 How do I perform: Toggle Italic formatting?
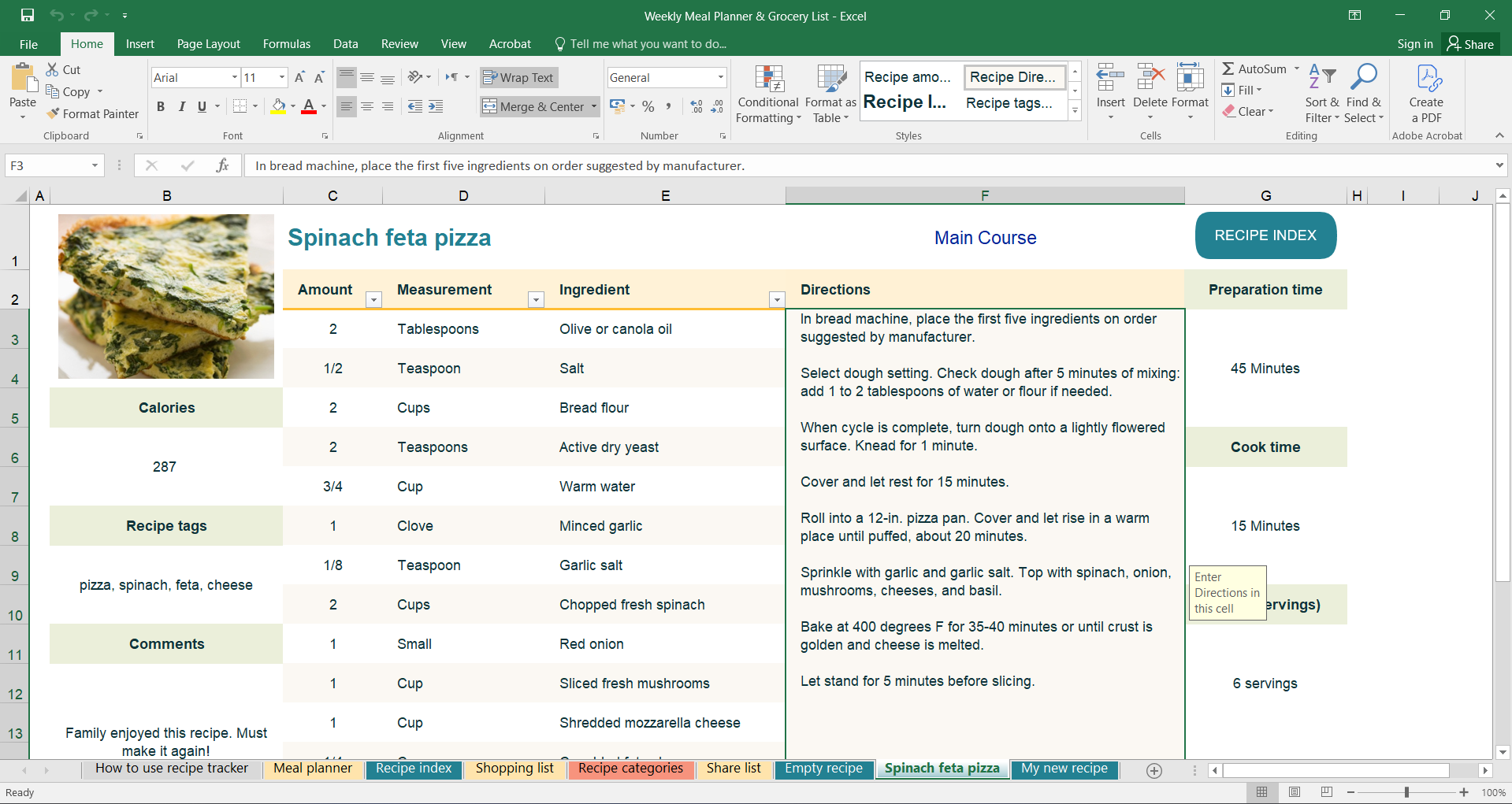[181, 106]
